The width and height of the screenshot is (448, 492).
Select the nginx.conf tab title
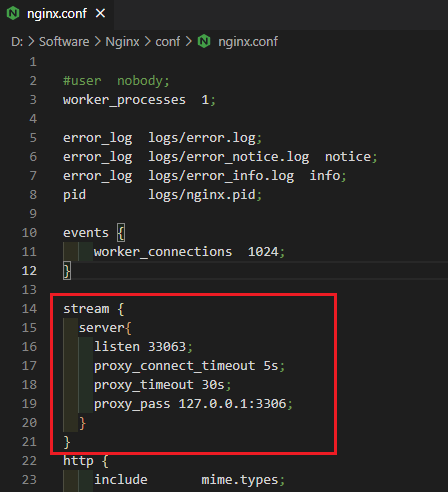tap(57, 14)
